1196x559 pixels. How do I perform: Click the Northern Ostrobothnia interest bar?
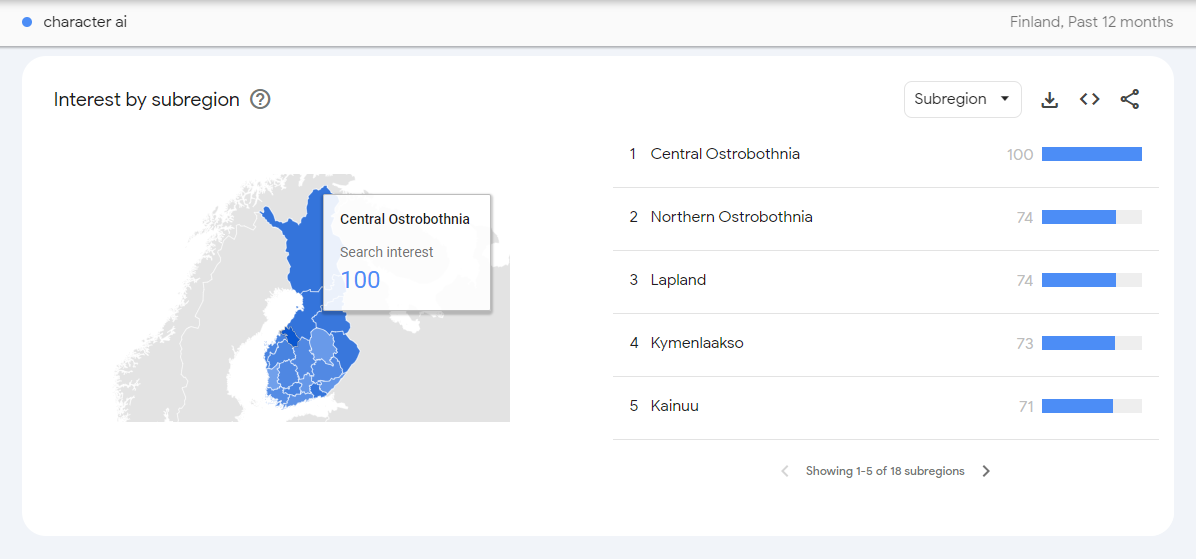[1079, 217]
